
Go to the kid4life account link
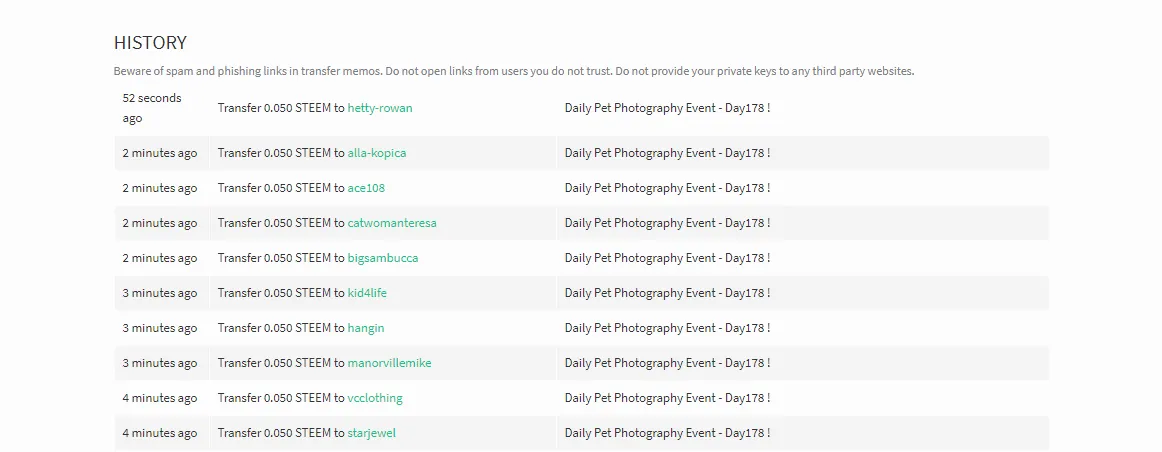pos(367,293)
